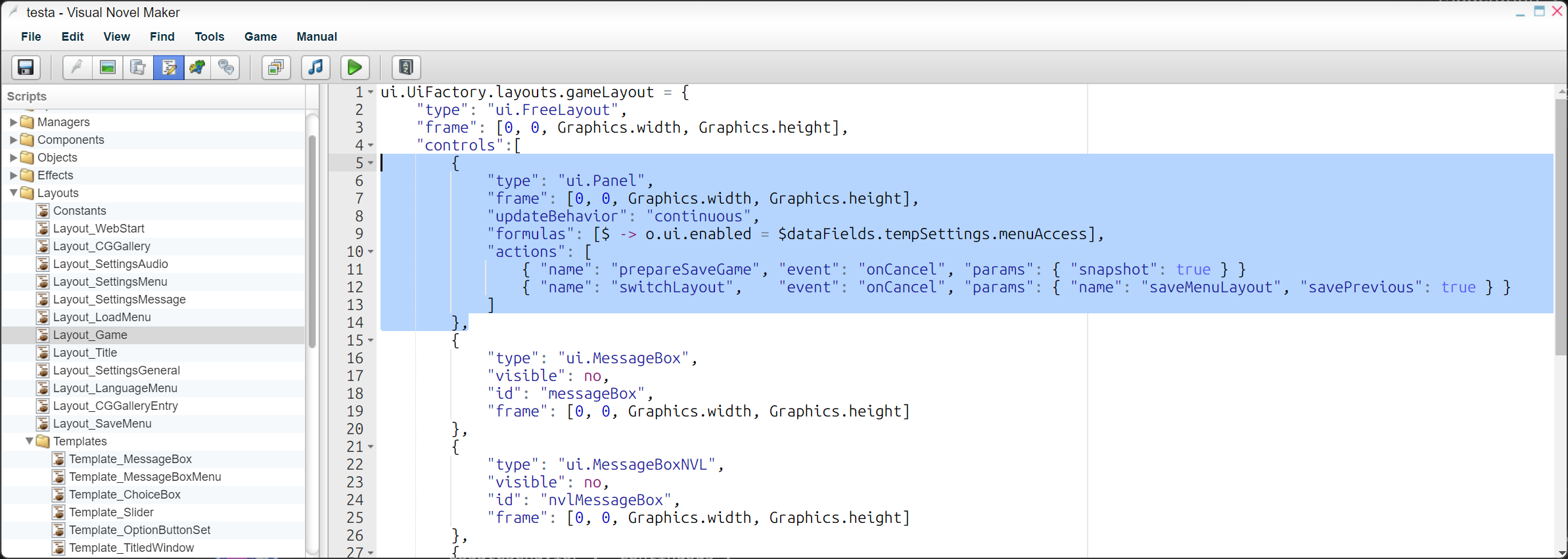This screenshot has width=1568, height=559.
Task: Open the scene editor feather icon
Action: (x=78, y=67)
